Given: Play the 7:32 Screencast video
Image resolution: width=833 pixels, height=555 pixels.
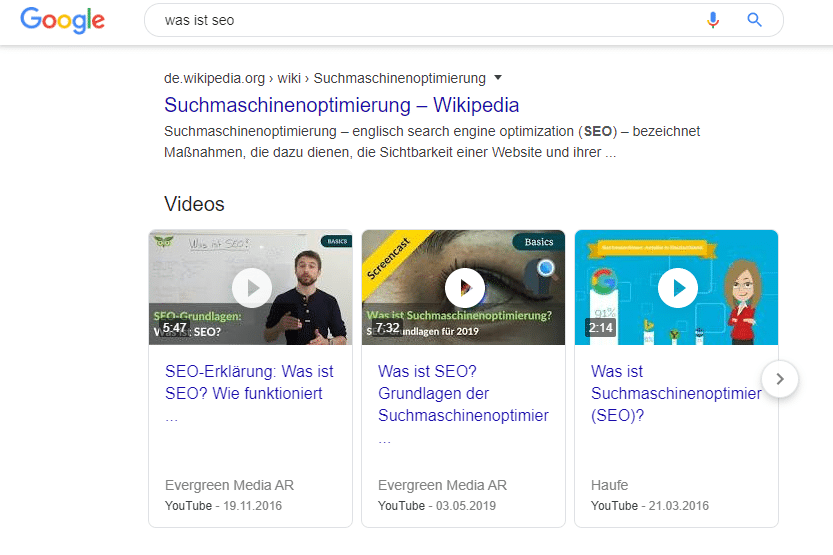Looking at the screenshot, I should pos(465,288).
